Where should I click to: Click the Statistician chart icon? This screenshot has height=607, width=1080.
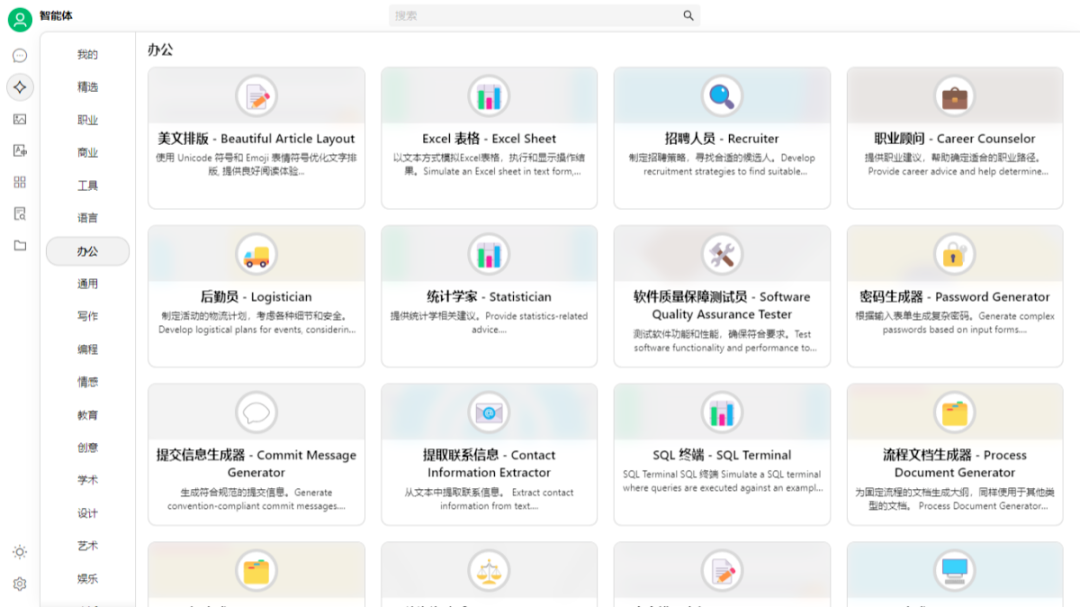(489, 255)
